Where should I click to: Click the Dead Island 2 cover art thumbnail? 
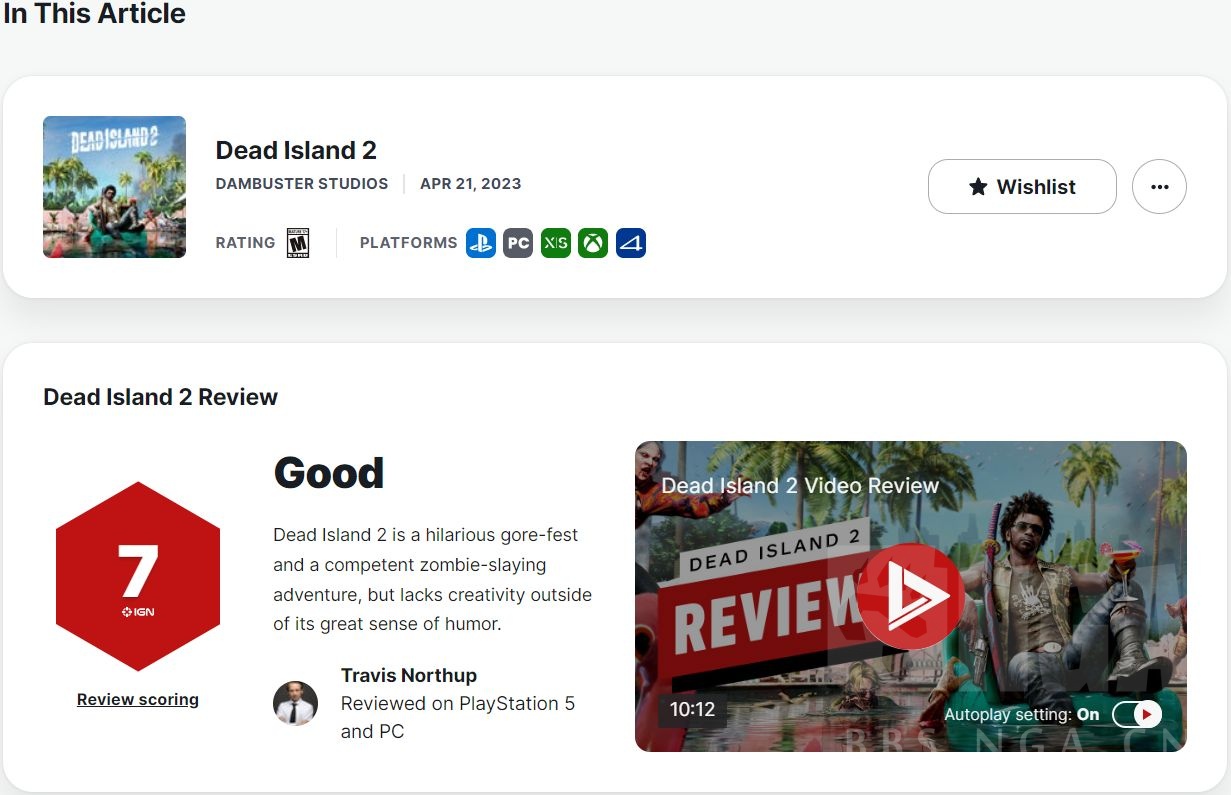coord(114,187)
